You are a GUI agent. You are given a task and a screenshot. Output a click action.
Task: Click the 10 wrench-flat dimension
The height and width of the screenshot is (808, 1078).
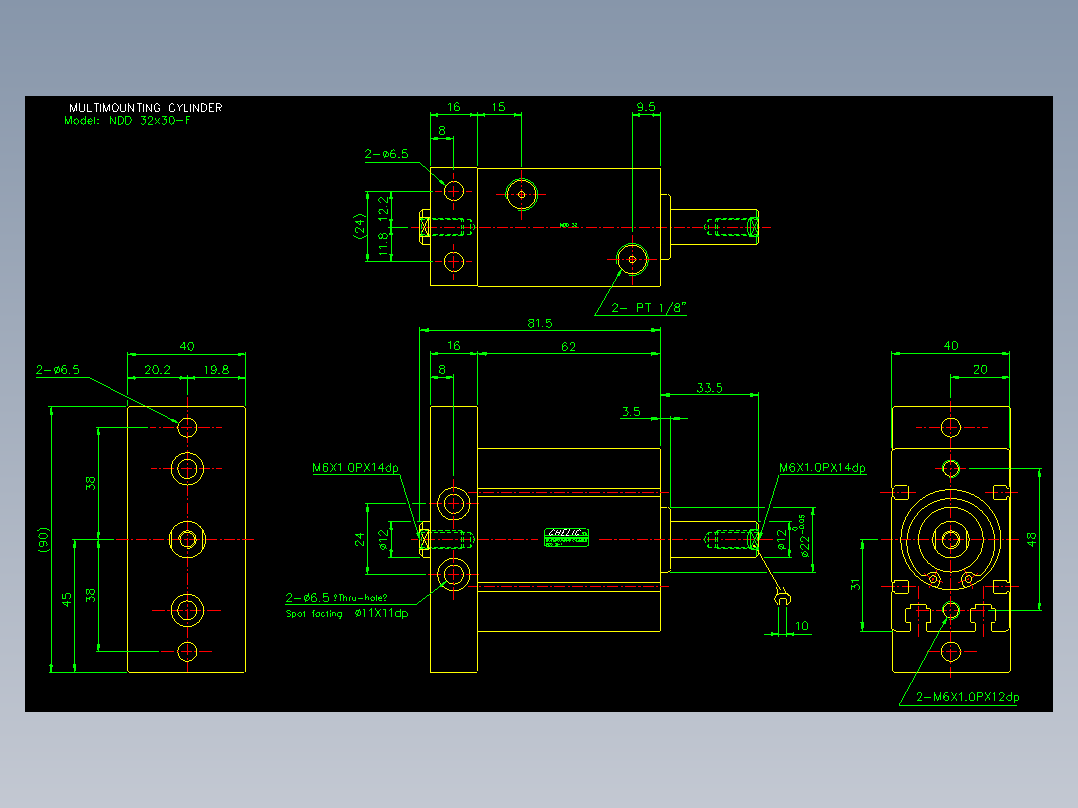802,626
